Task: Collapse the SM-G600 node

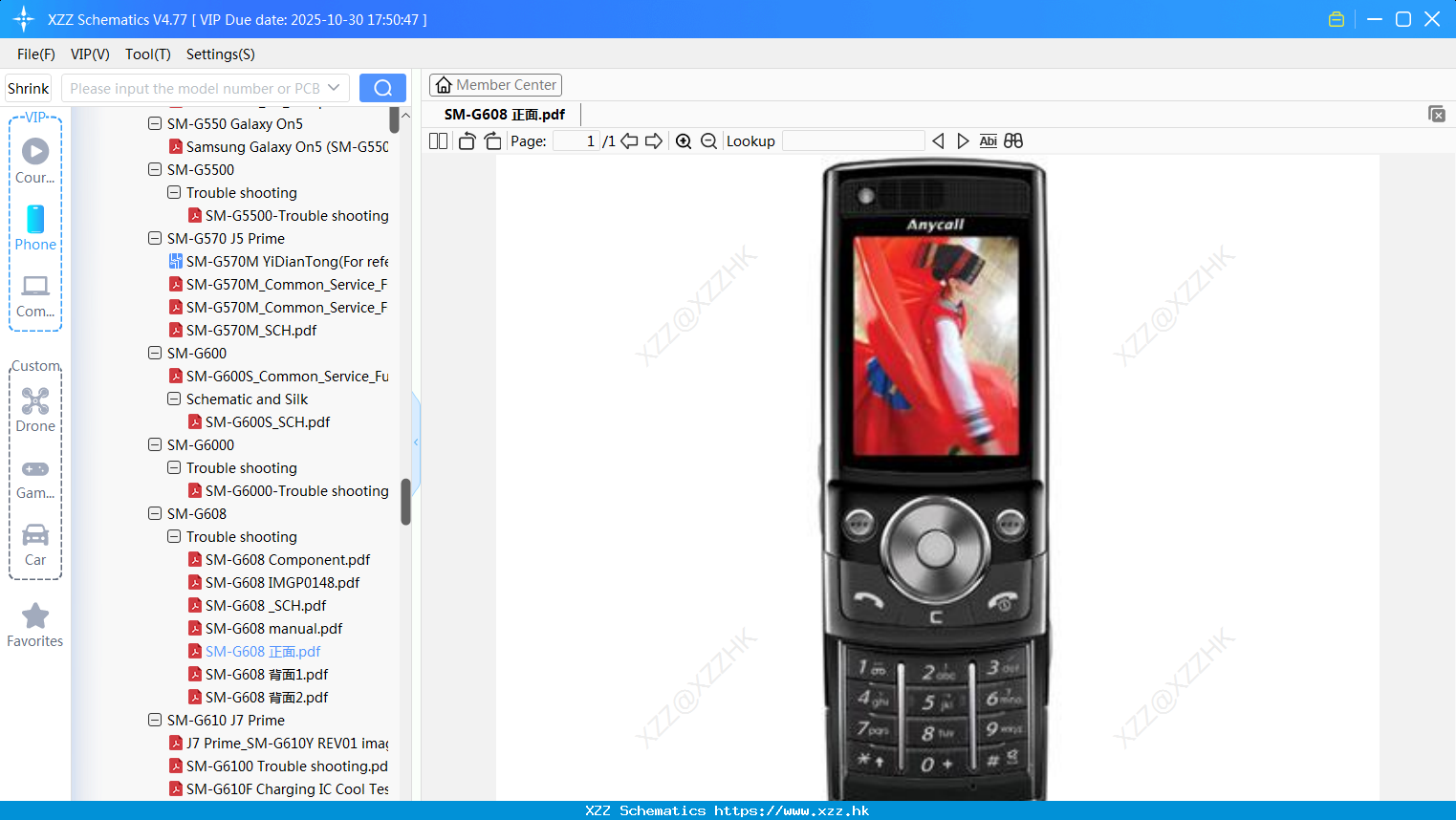Action: [x=155, y=353]
